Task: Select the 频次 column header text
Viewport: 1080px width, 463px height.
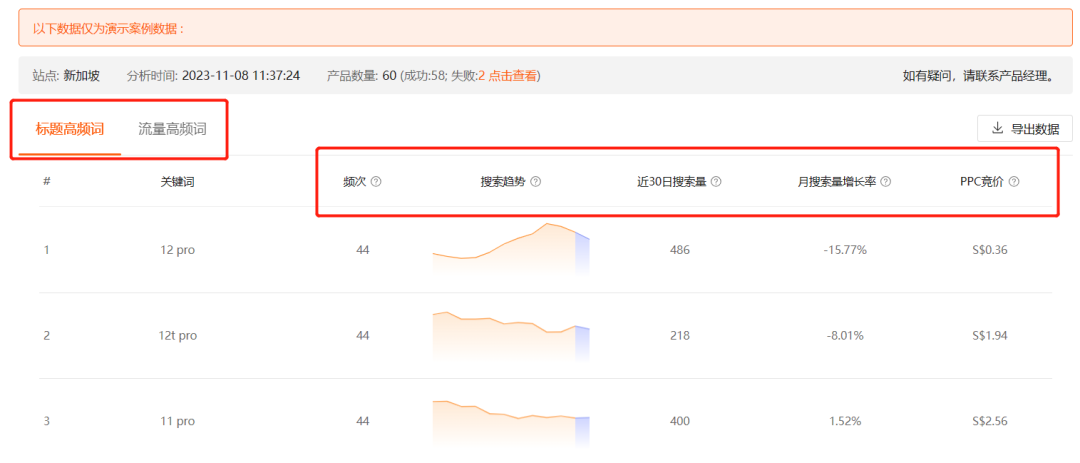Action: tap(355, 182)
